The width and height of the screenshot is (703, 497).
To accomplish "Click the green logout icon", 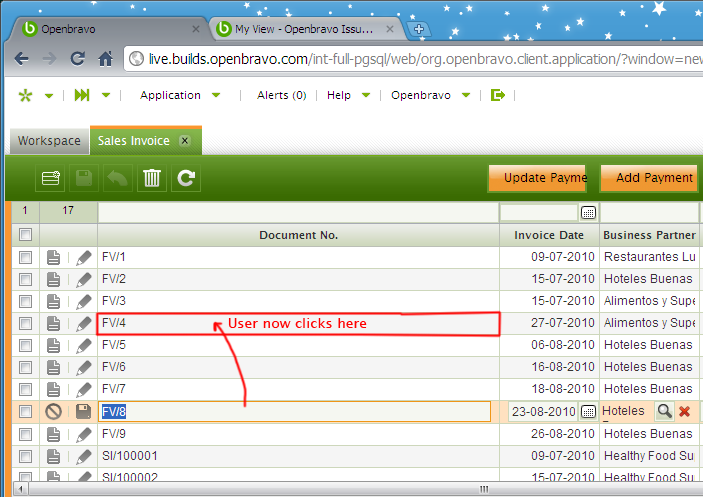I will (498, 95).
